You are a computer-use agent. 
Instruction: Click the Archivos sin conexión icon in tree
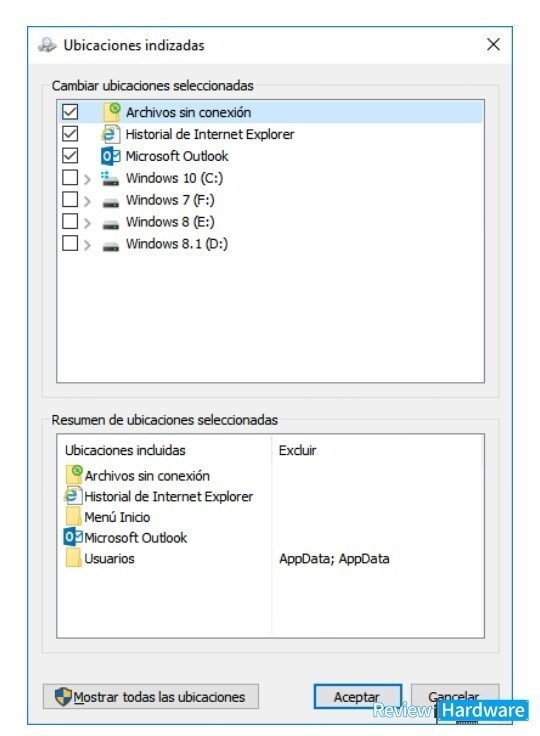click(x=111, y=112)
